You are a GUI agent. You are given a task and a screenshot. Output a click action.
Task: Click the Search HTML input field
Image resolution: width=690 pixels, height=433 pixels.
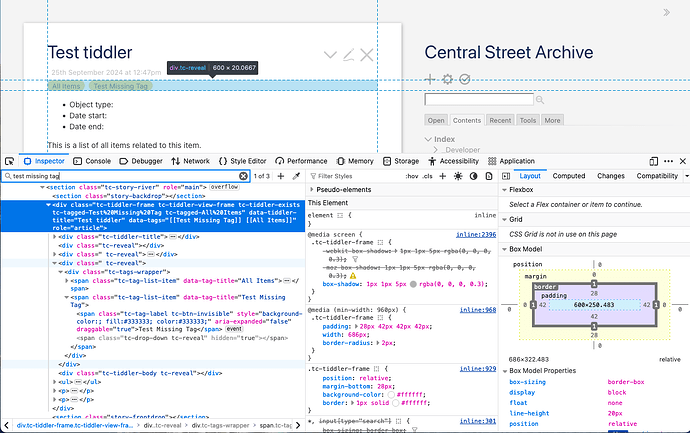pos(125,176)
